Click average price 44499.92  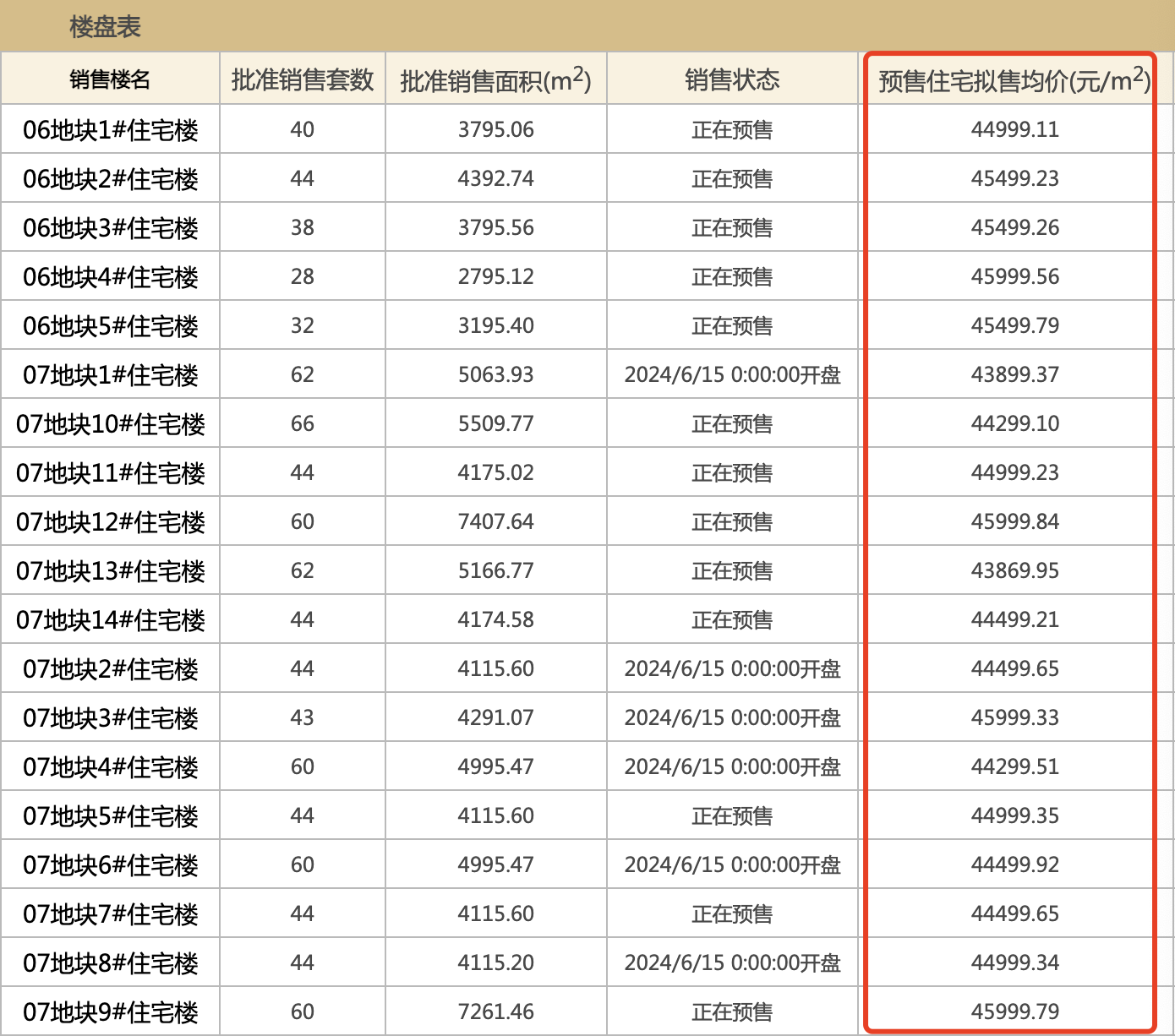tap(1014, 864)
